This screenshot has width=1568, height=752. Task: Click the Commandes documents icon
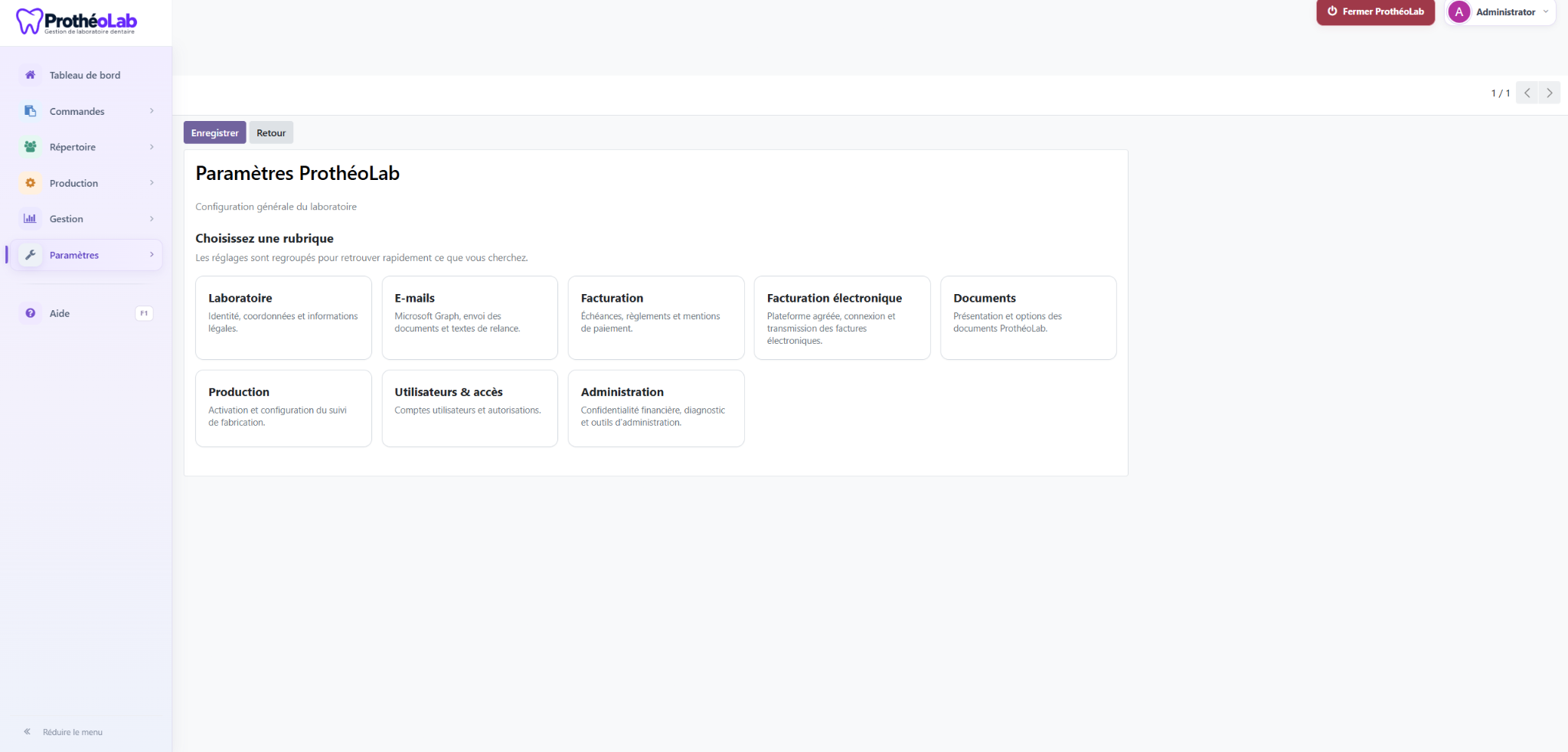tap(31, 111)
